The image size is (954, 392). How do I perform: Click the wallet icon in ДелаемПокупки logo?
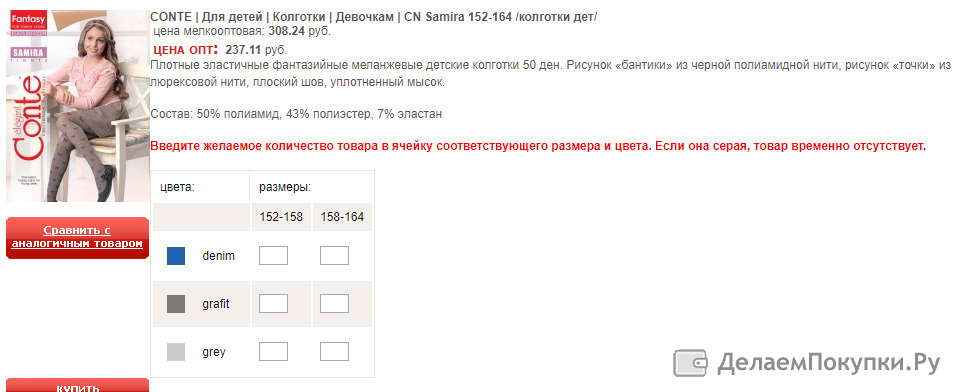click(691, 363)
